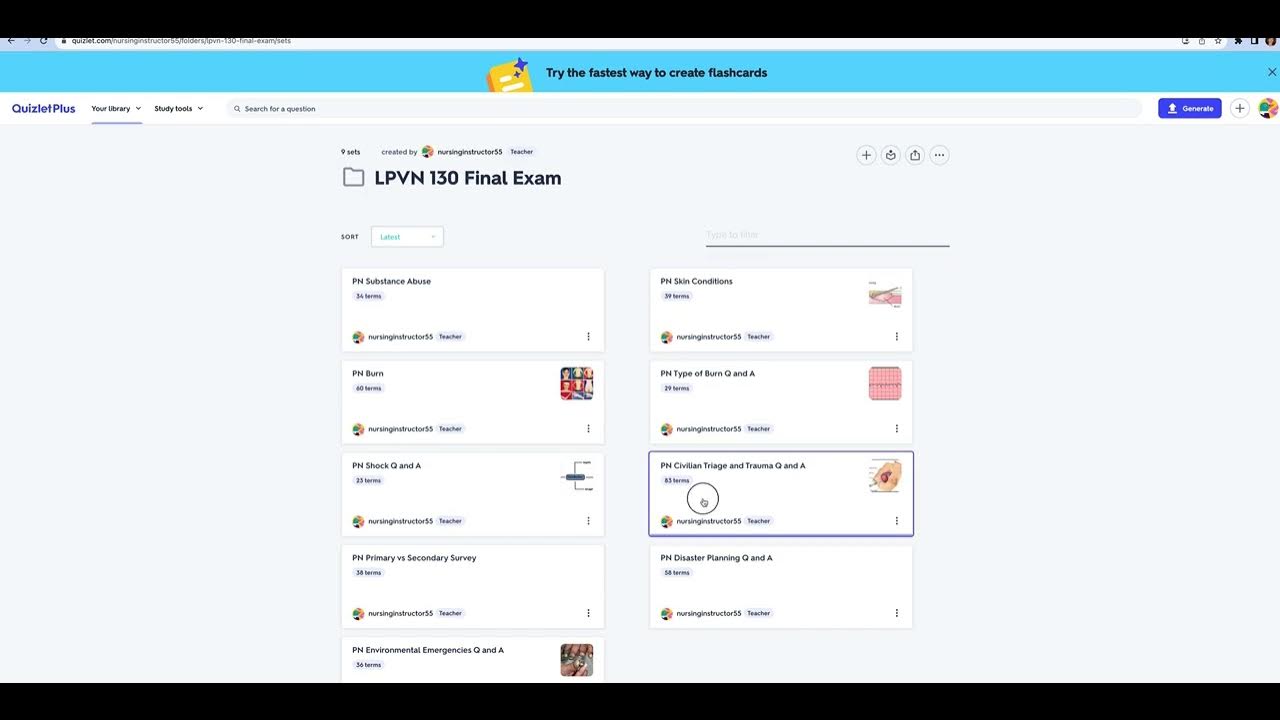
Task: Click PN Civilian Triage thumbnail image
Action: click(885, 476)
